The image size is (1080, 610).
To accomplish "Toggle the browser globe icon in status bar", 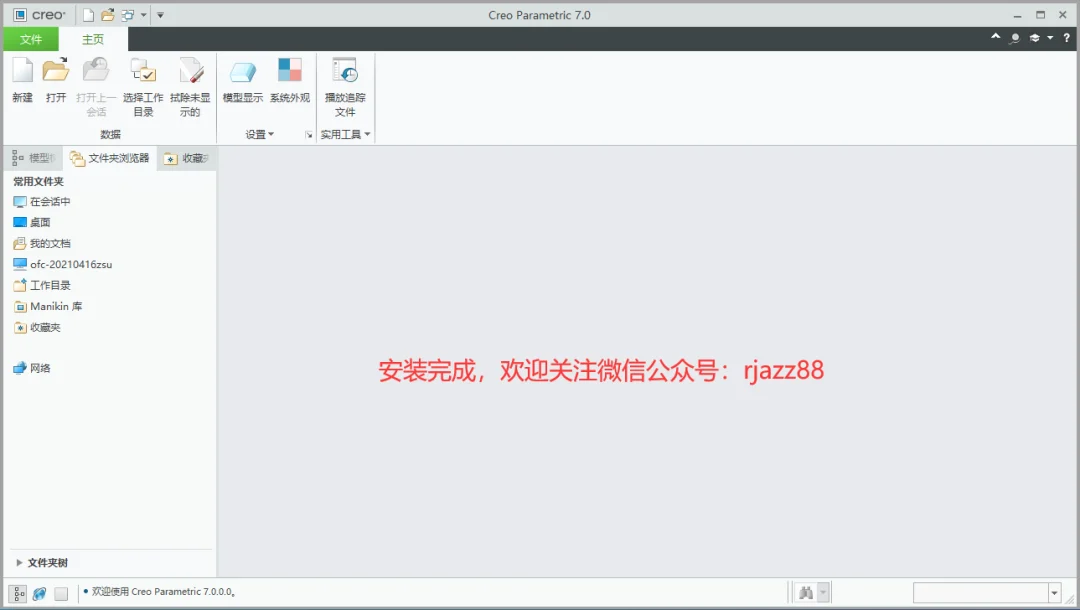I will click(39, 593).
